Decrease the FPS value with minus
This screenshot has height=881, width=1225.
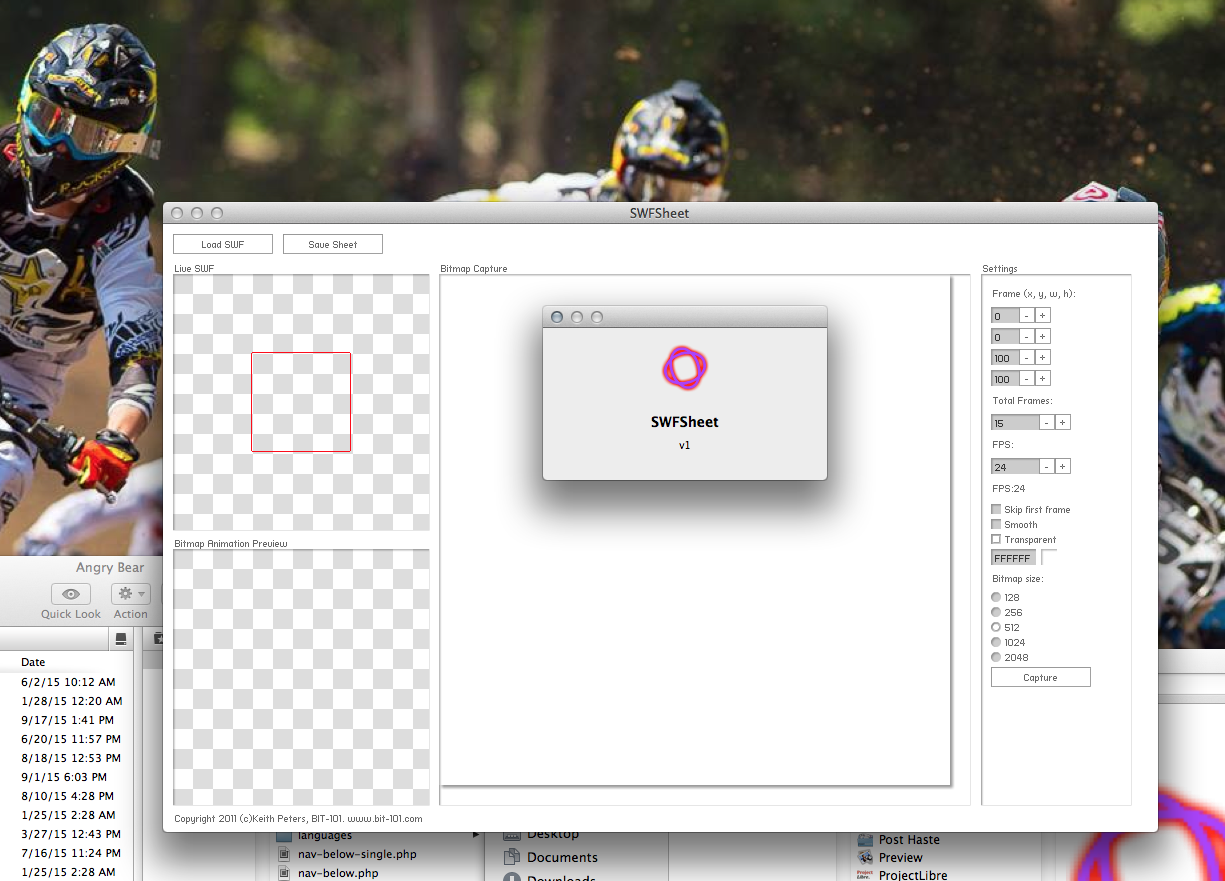[x=1046, y=467]
